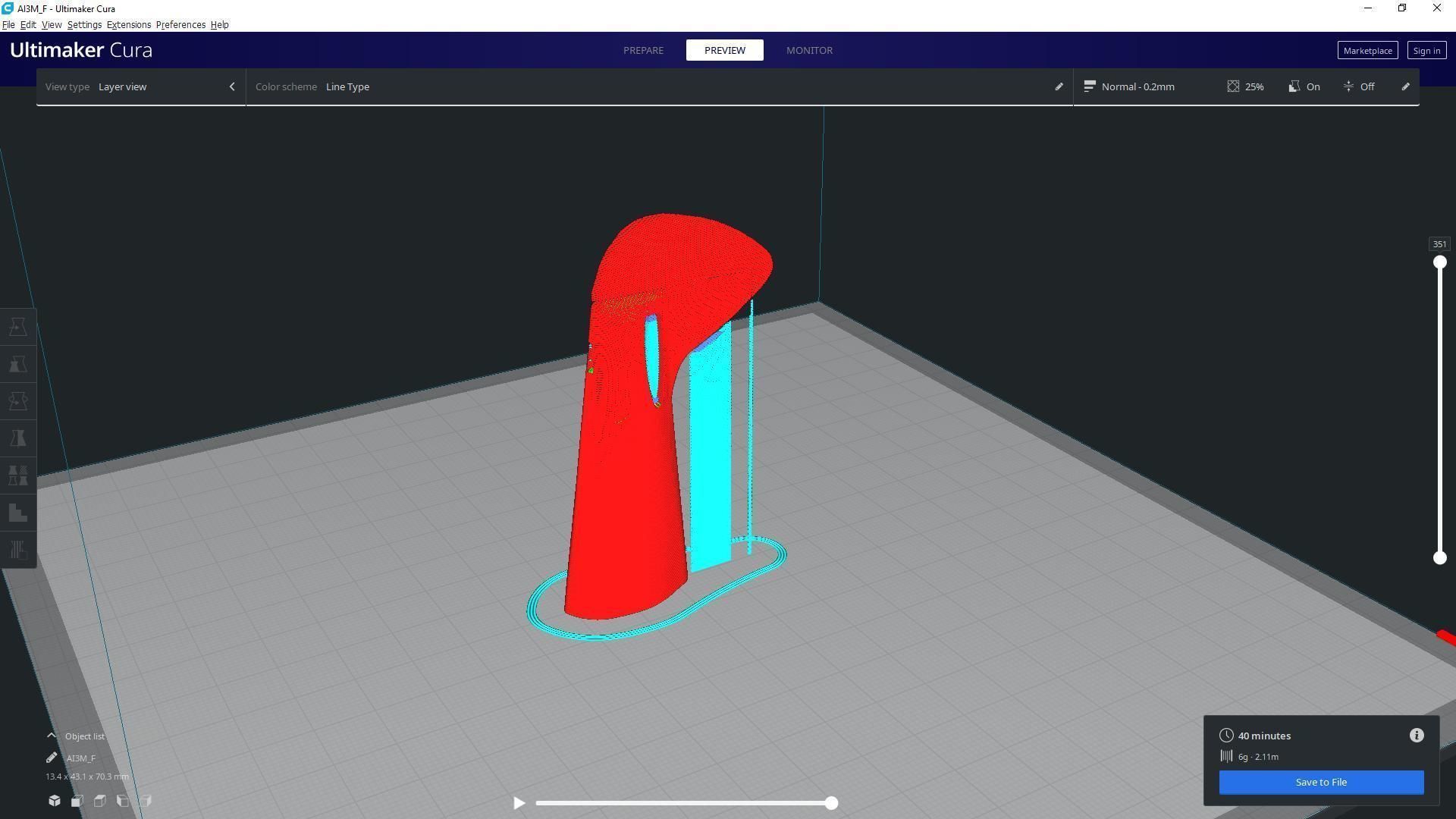Open the Extensions menu
Screen dimensions: 1456x819
(x=128, y=25)
